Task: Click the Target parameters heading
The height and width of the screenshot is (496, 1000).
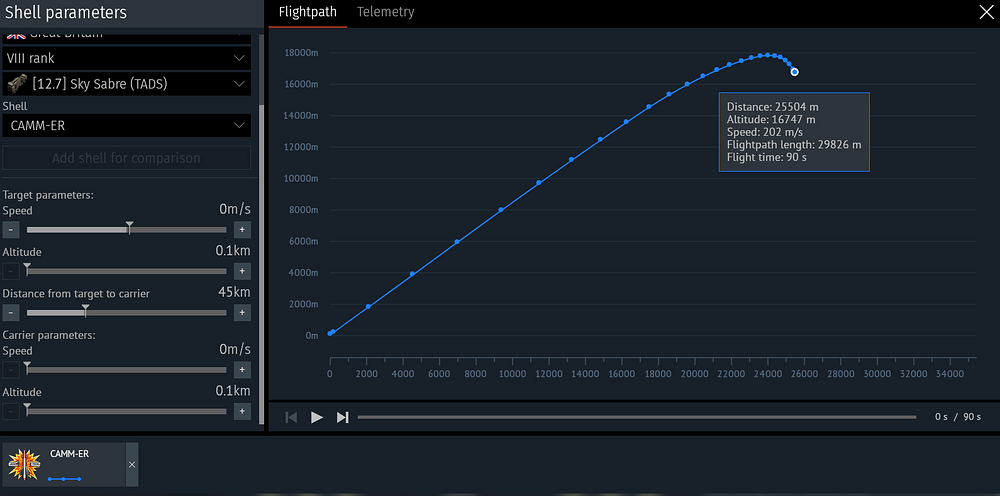Action: coord(48,195)
